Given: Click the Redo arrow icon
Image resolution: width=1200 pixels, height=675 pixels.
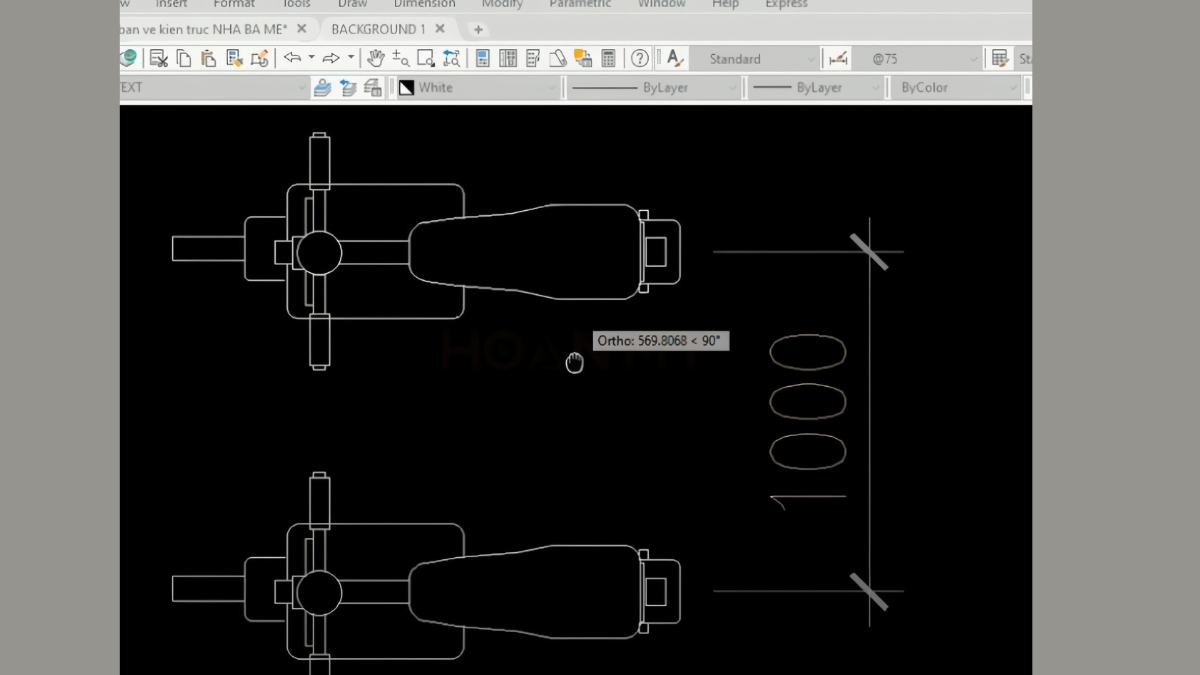Looking at the screenshot, I should pos(331,58).
